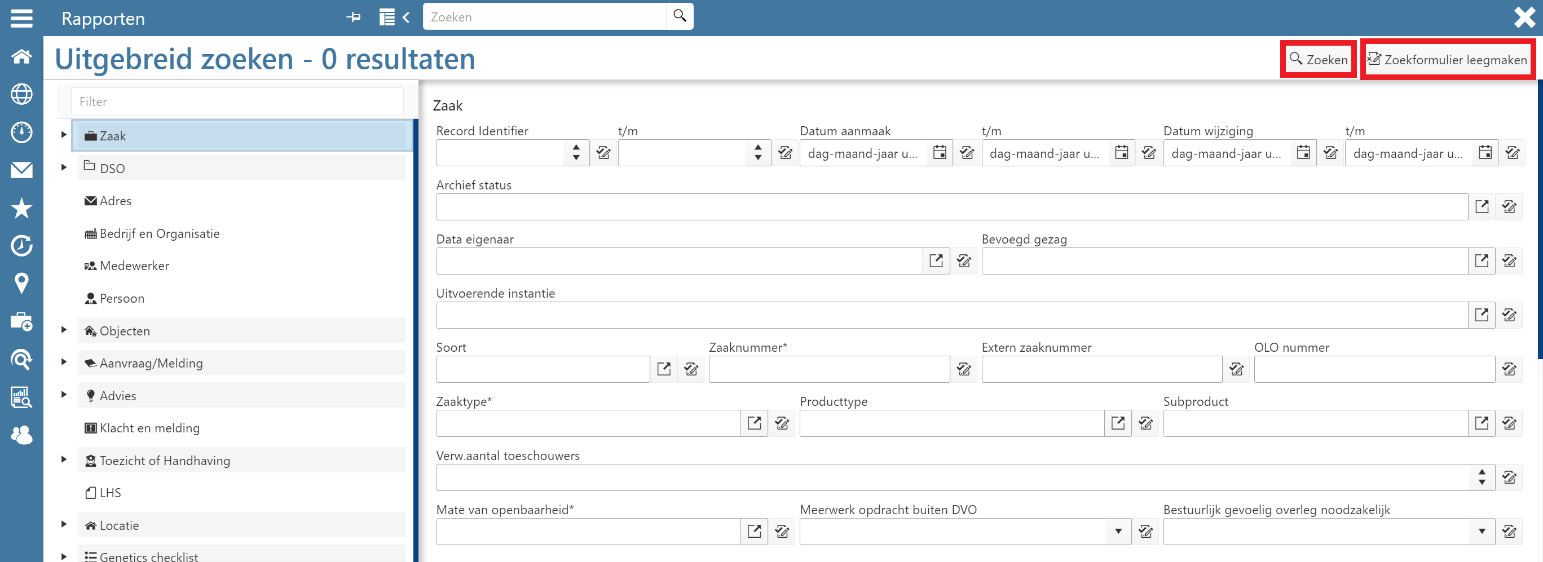Image resolution: width=1543 pixels, height=562 pixels.
Task: Expand the DSO tree node
Action: tap(64, 168)
